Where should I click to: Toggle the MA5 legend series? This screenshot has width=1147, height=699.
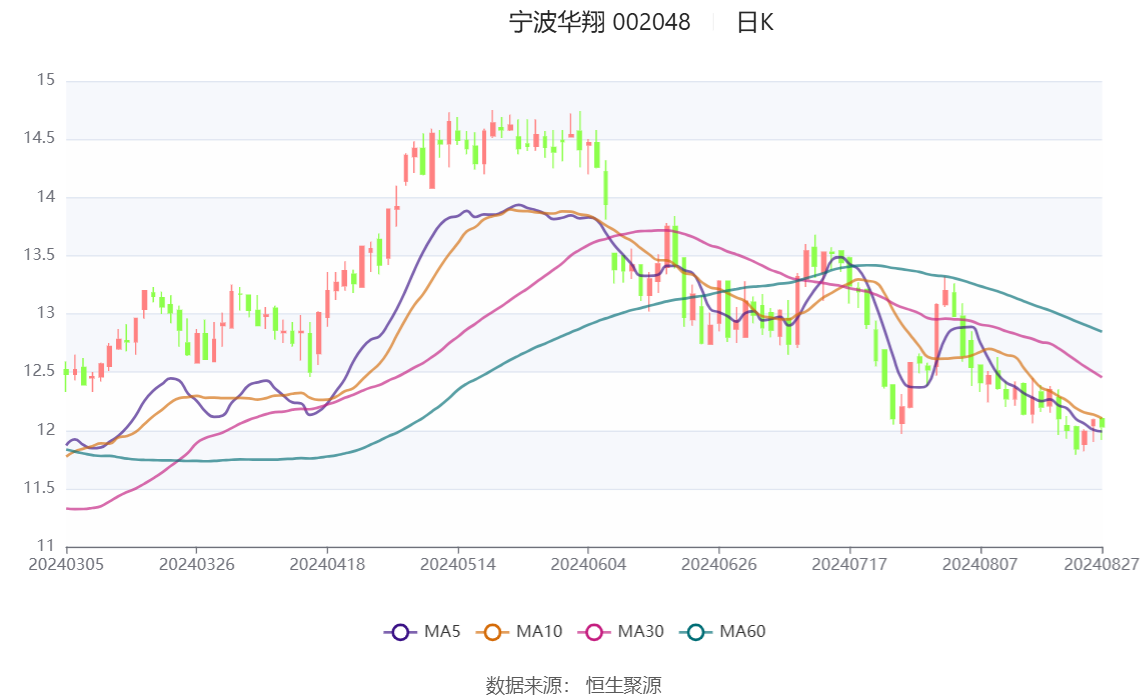coord(422,632)
